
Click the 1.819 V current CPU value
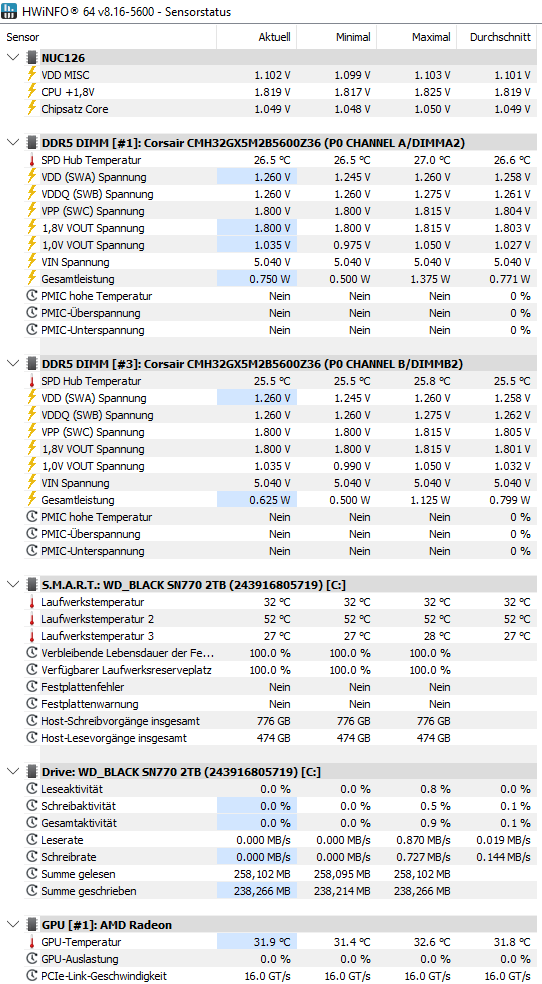pyautogui.click(x=272, y=92)
